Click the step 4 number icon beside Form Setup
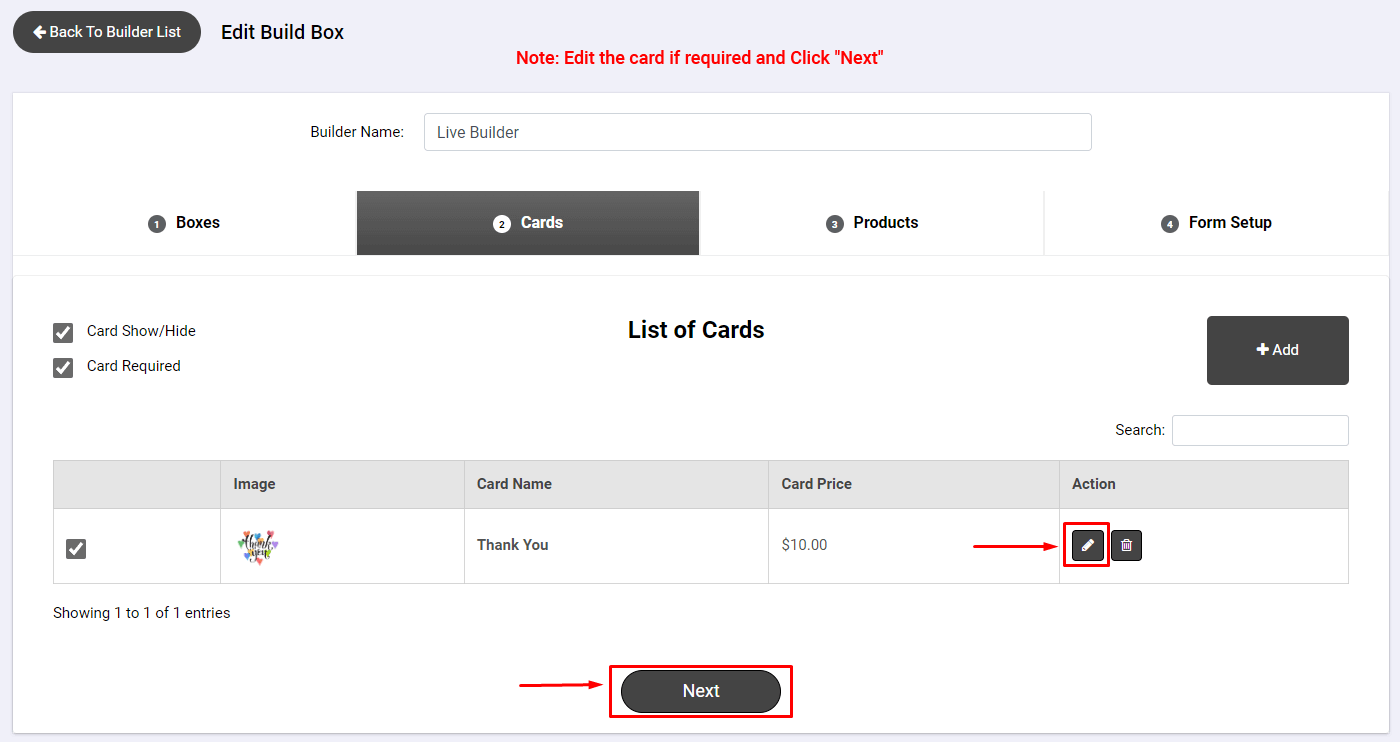Viewport: 1400px width, 742px height. click(1170, 224)
